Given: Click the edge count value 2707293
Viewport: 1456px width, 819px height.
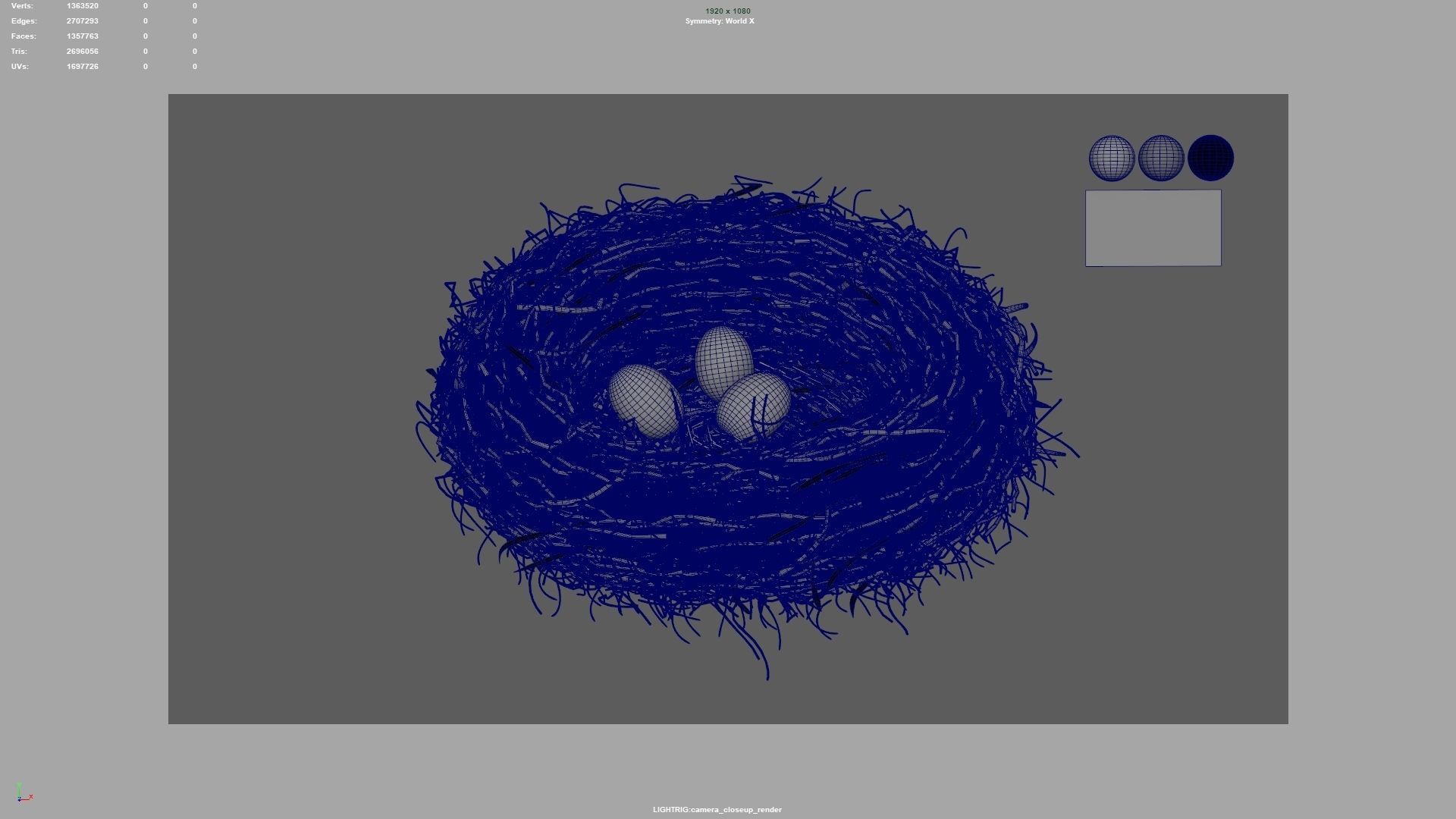Looking at the screenshot, I should click(83, 21).
